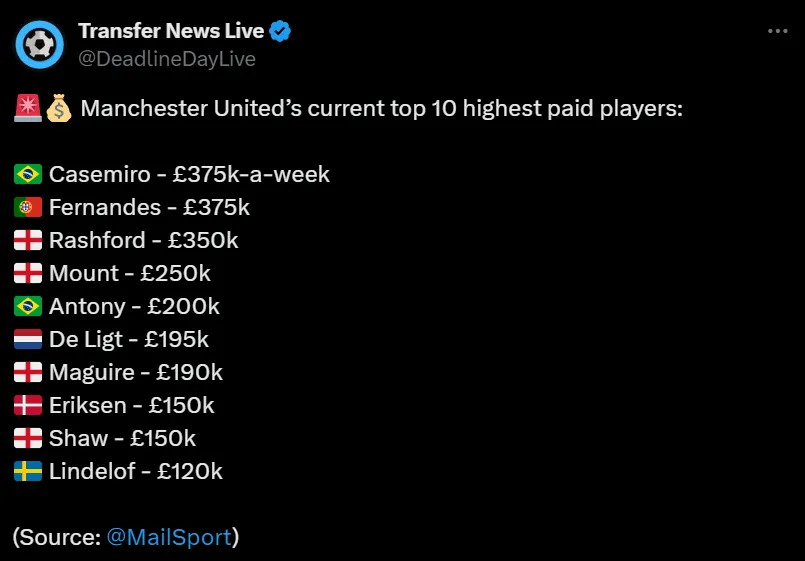
Task: Click the Mount £250k text line
Action: click(129, 273)
